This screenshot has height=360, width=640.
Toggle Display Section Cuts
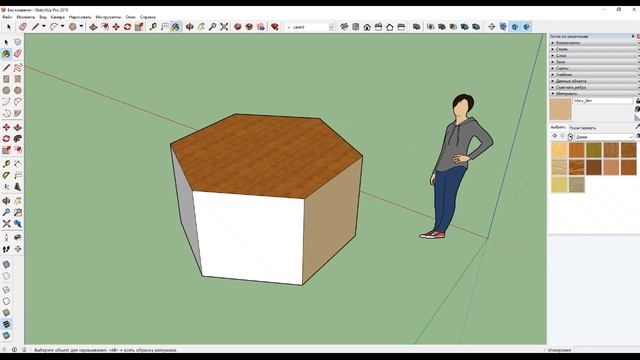point(515,27)
